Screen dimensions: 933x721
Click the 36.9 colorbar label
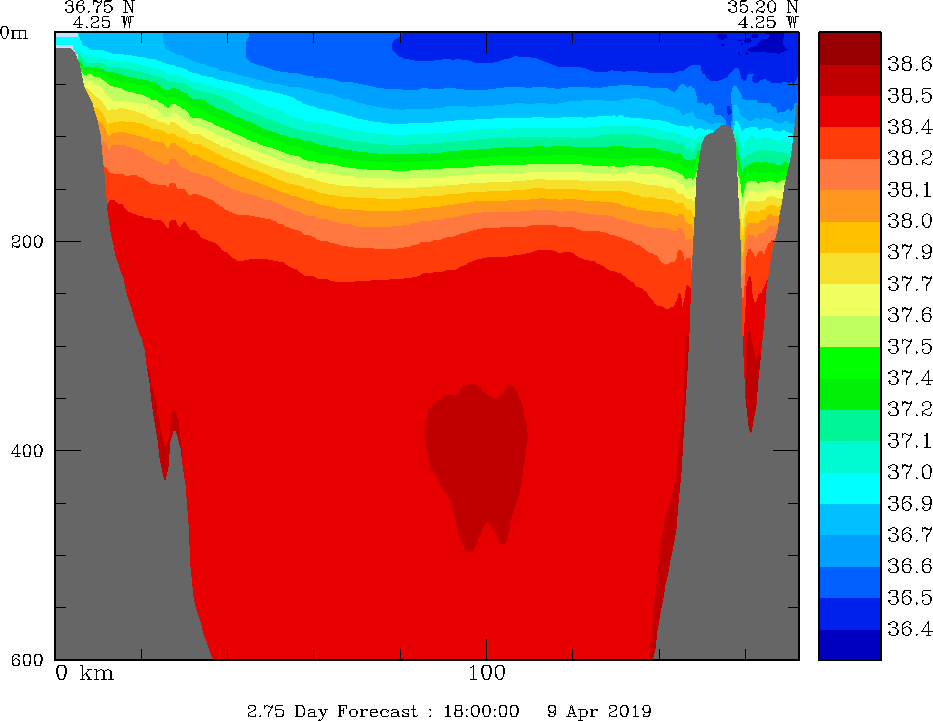point(909,504)
